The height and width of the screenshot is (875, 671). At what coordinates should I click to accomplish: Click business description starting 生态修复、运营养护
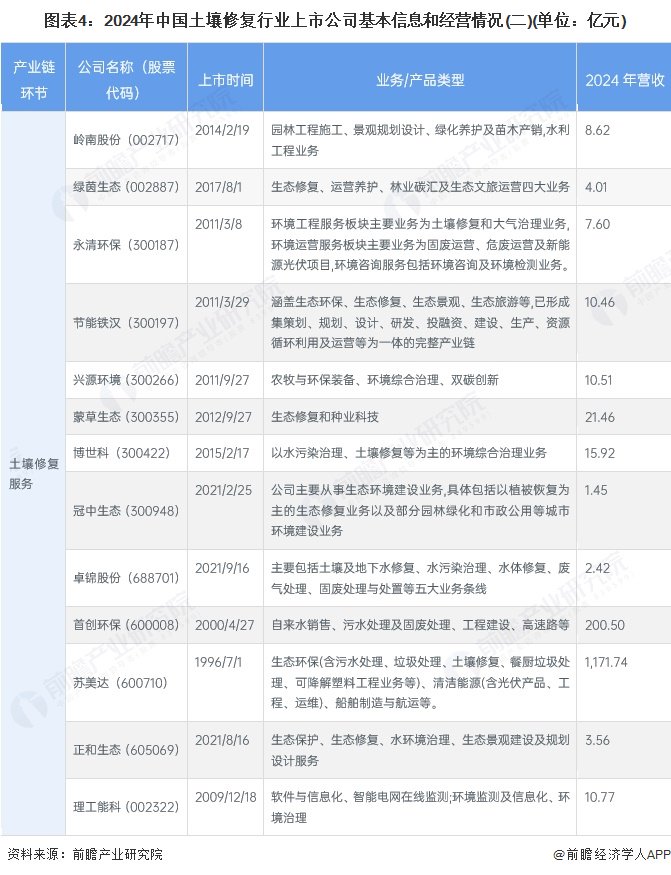pos(420,187)
